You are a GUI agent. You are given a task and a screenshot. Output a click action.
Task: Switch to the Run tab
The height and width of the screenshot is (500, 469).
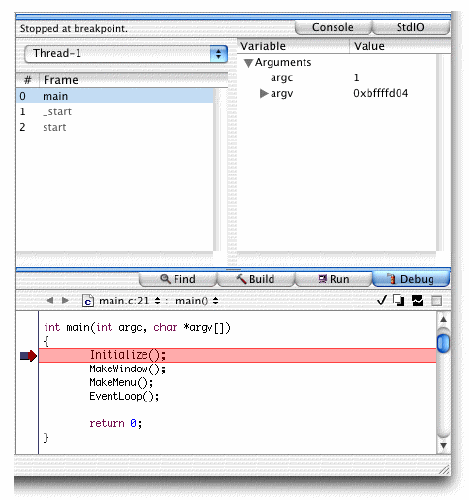[x=333, y=279]
